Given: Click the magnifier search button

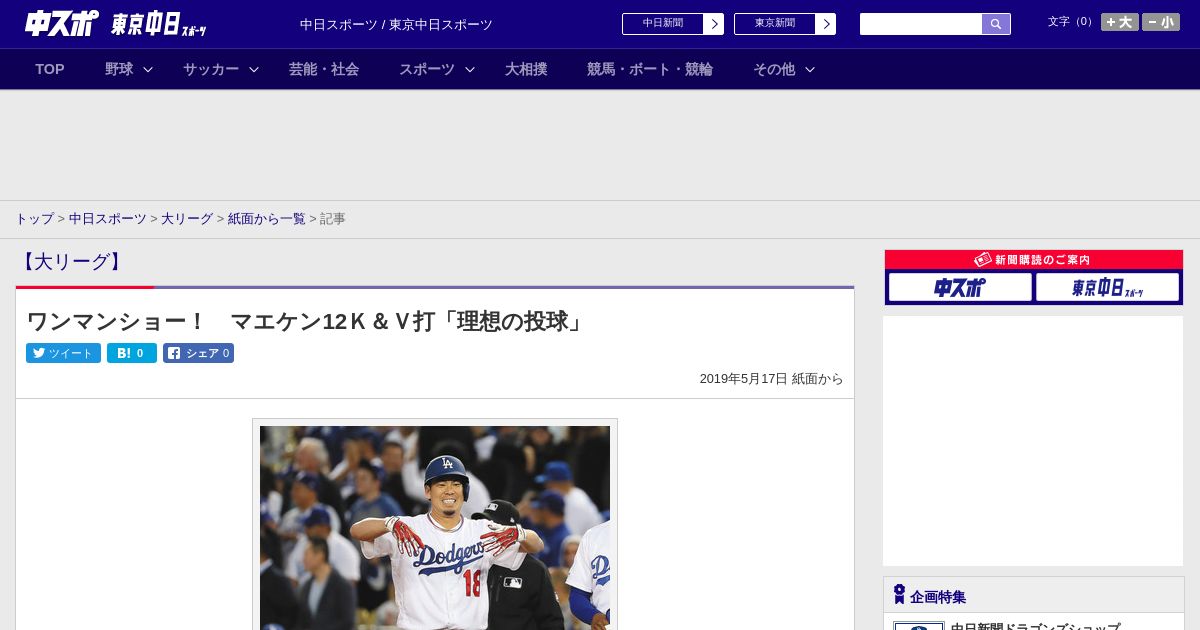Looking at the screenshot, I should point(996,24).
